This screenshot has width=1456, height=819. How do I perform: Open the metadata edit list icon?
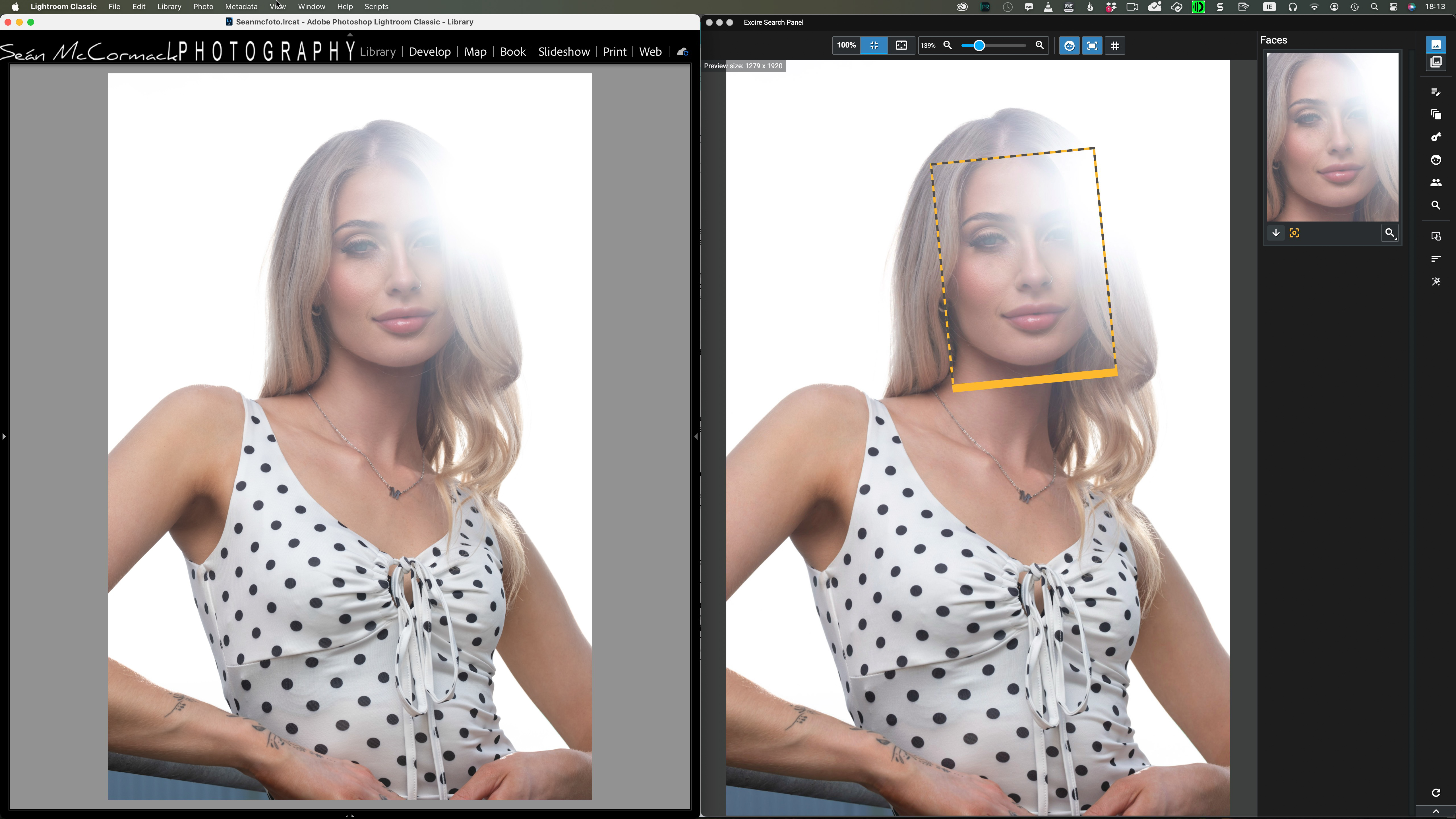(x=1436, y=92)
